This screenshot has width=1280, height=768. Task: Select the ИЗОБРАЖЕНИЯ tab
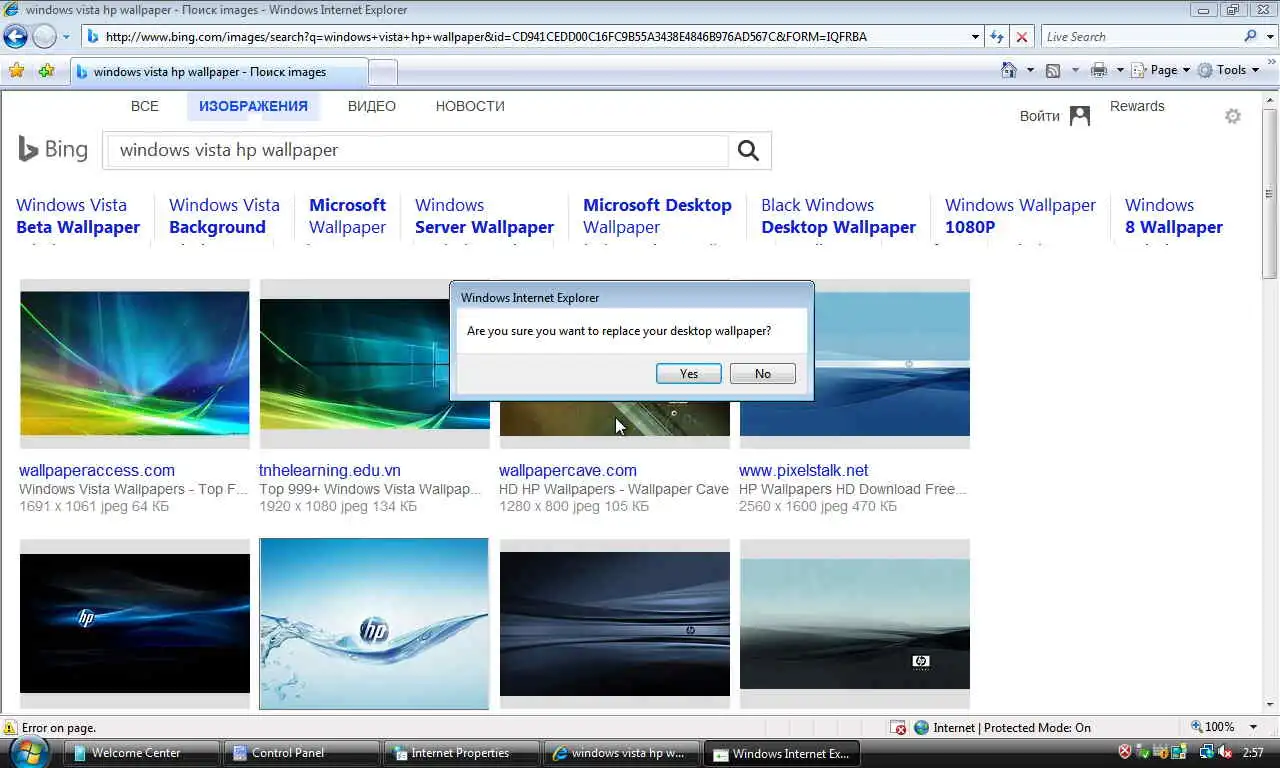click(x=253, y=106)
